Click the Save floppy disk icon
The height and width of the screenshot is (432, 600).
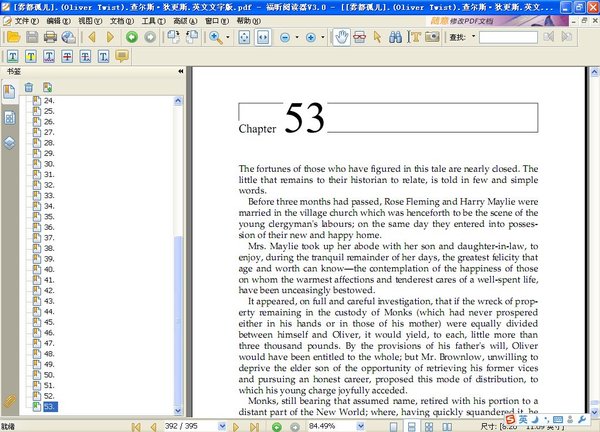pos(32,37)
